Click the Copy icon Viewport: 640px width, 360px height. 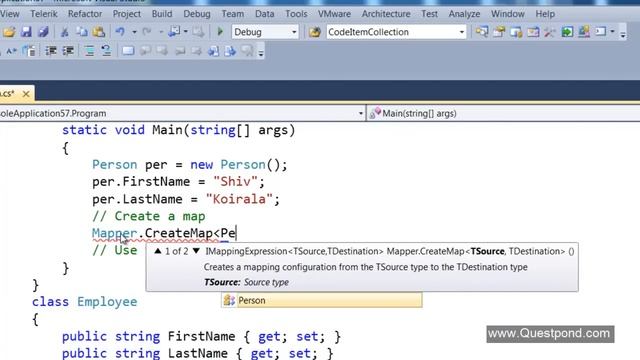coord(82,32)
